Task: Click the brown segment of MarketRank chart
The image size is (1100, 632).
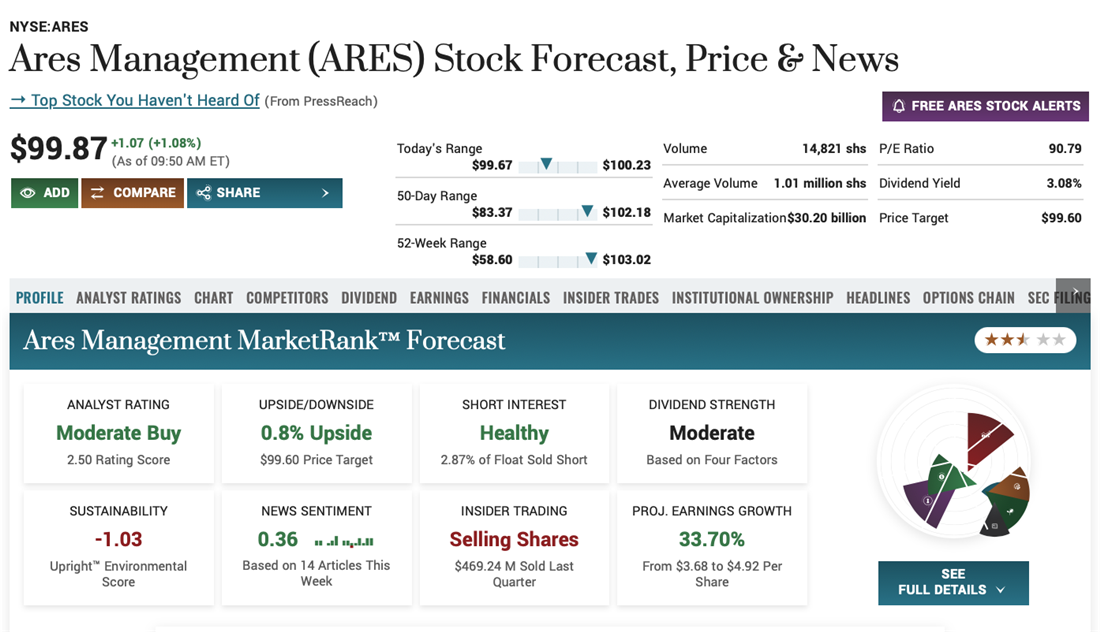Action: pos(1014,485)
